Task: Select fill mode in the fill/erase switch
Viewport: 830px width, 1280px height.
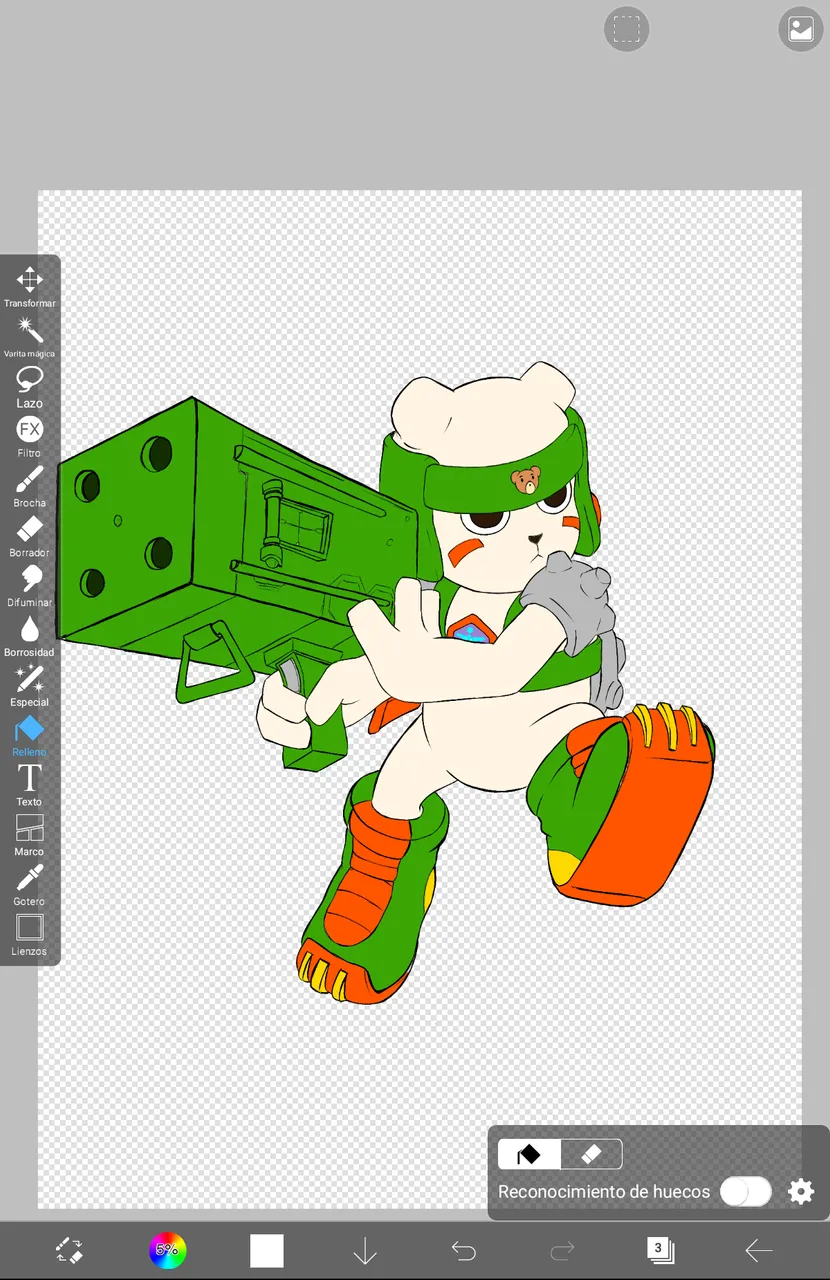Action: tap(529, 1155)
